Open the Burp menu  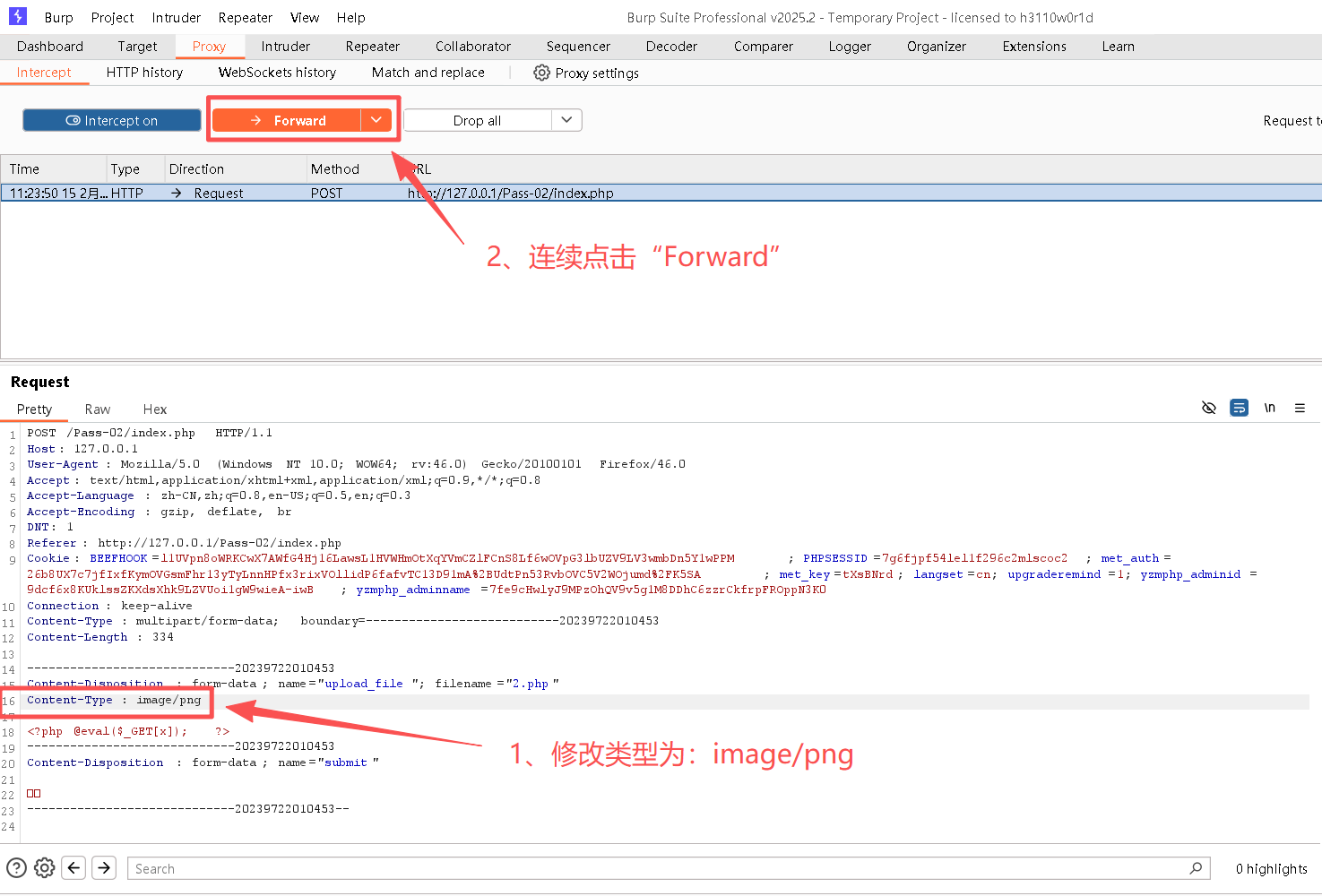tap(59, 17)
